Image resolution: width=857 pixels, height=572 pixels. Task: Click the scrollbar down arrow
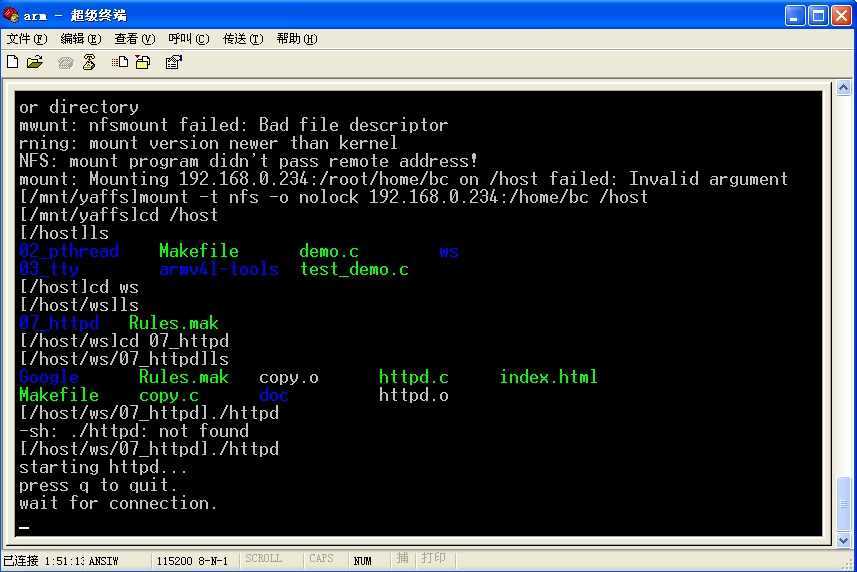[843, 540]
